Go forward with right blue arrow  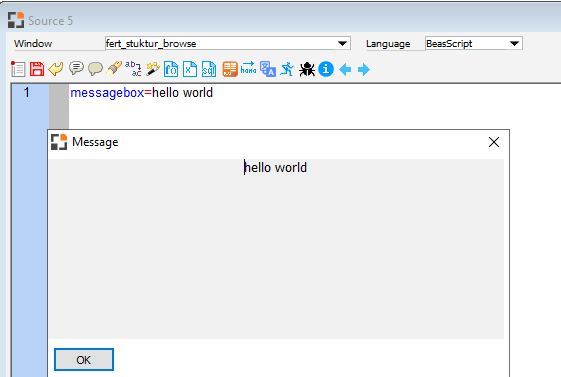click(x=364, y=69)
